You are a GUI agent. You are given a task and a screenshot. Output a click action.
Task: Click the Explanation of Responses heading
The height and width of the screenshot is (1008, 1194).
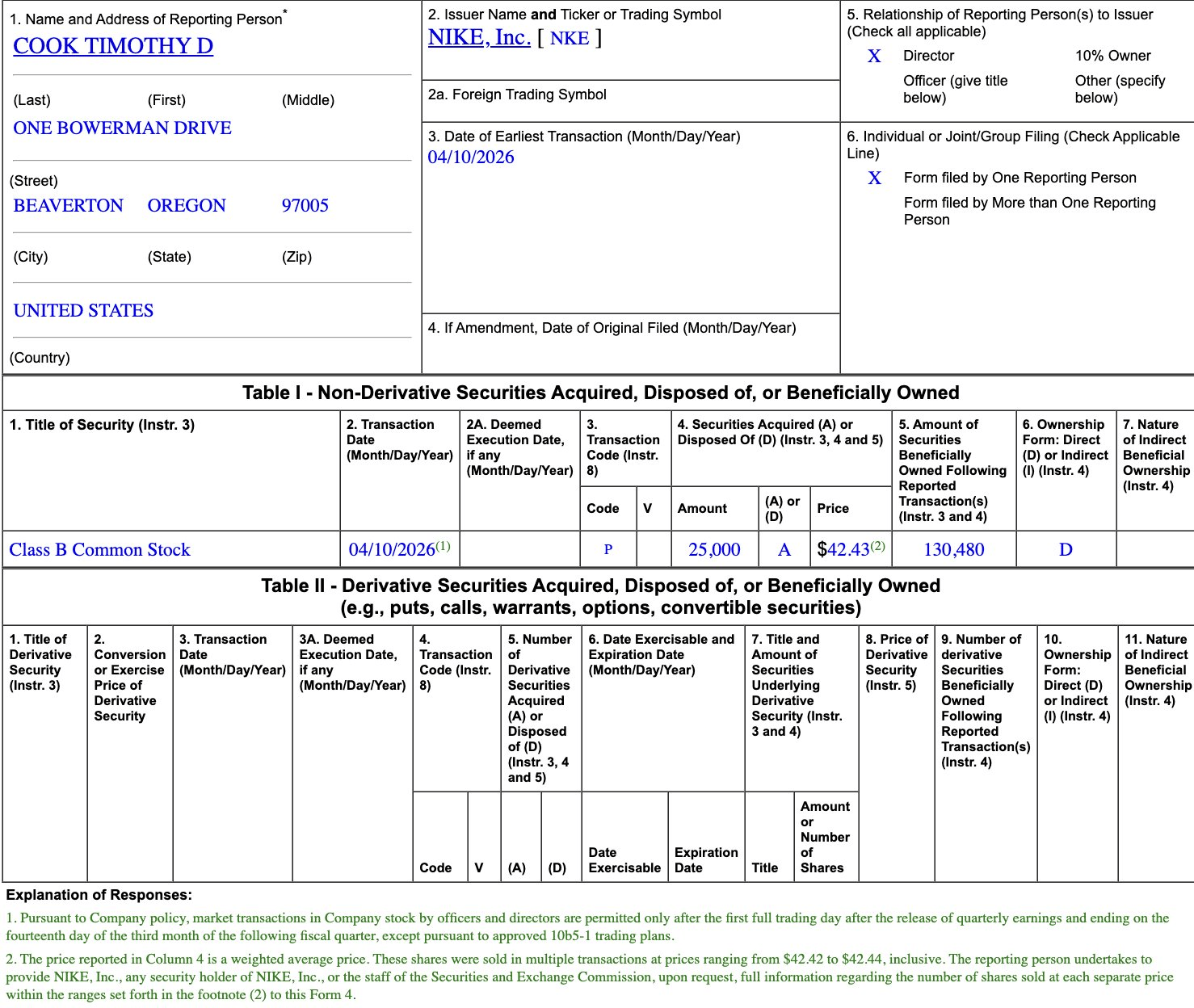click(x=99, y=895)
